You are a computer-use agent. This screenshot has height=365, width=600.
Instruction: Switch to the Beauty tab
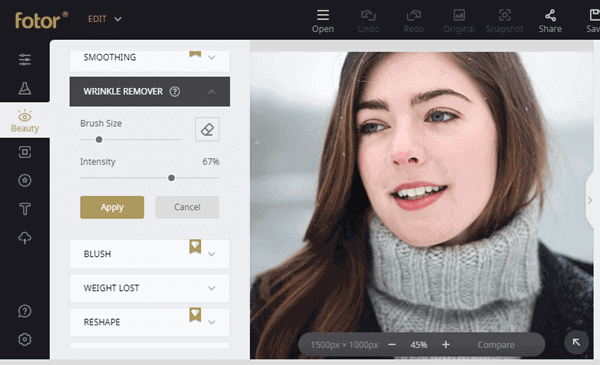tap(25, 121)
